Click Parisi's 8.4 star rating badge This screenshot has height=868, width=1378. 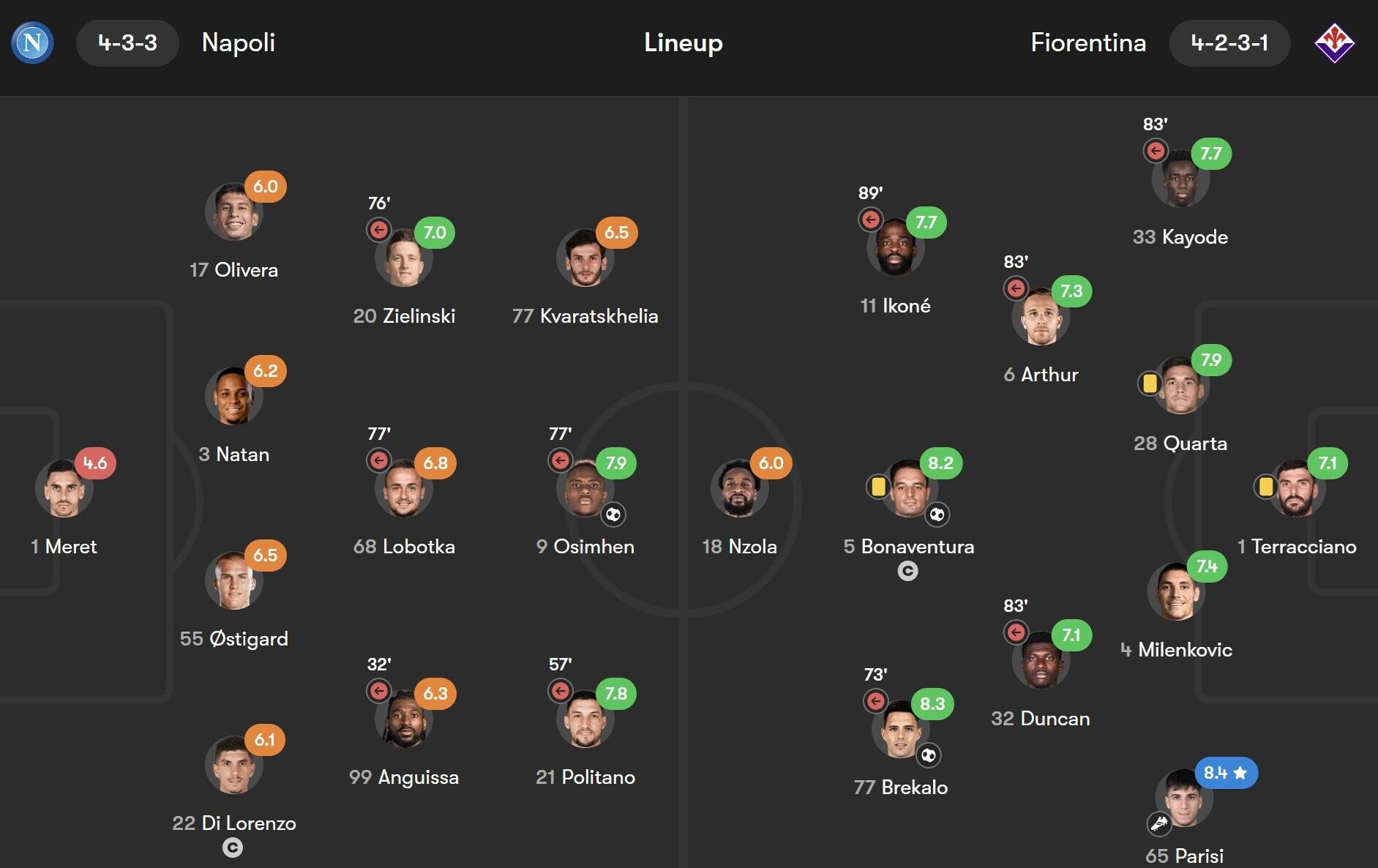[x=1225, y=773]
